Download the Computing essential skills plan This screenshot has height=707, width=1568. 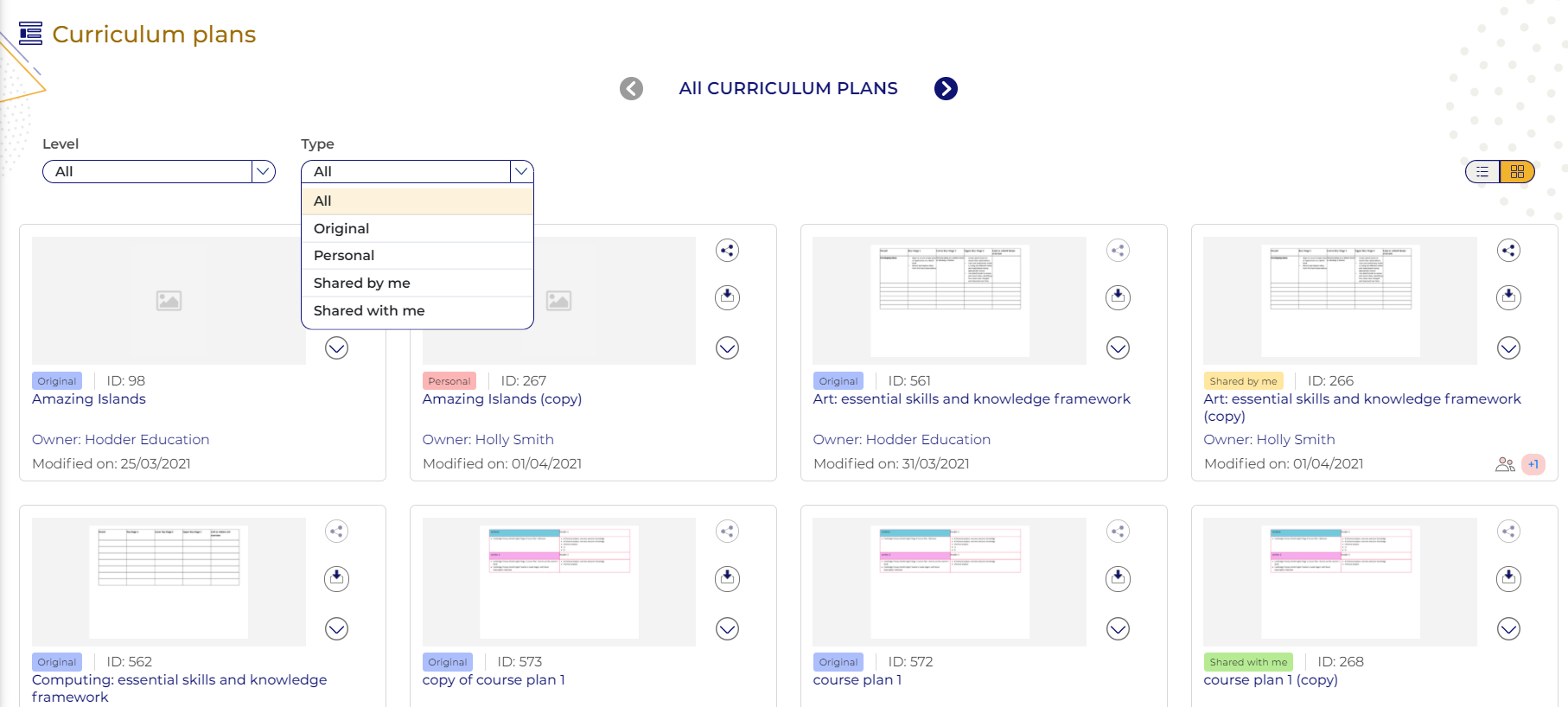(336, 578)
